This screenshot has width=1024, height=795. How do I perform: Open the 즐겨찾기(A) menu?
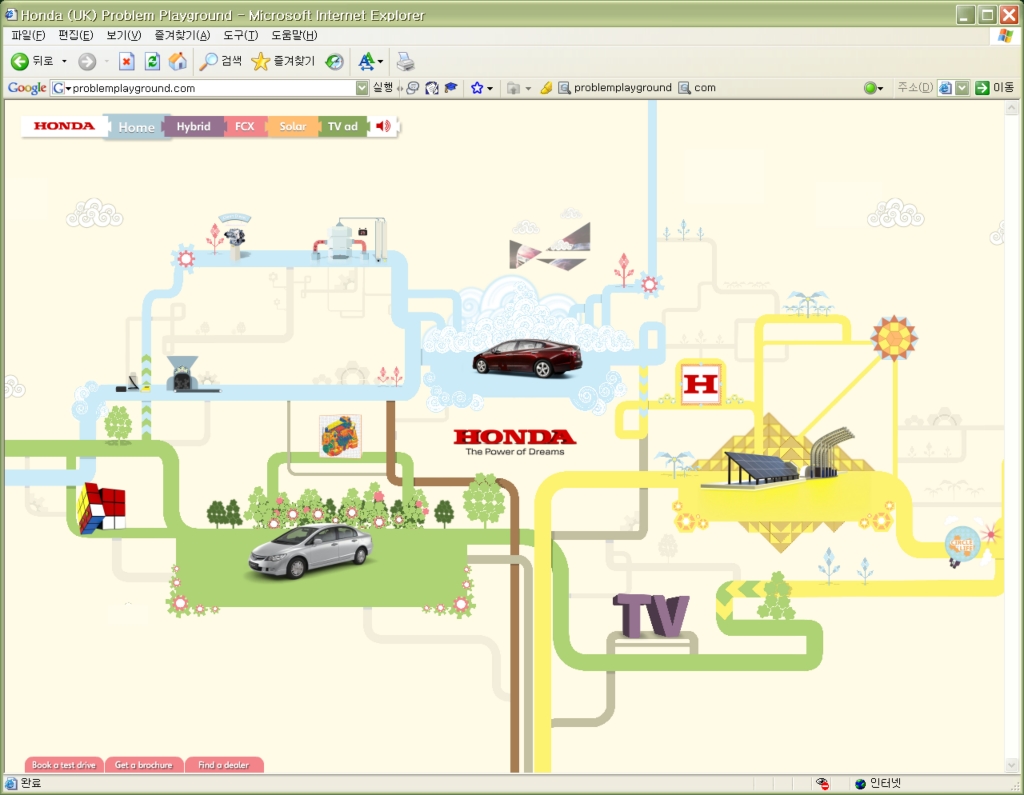pos(182,35)
